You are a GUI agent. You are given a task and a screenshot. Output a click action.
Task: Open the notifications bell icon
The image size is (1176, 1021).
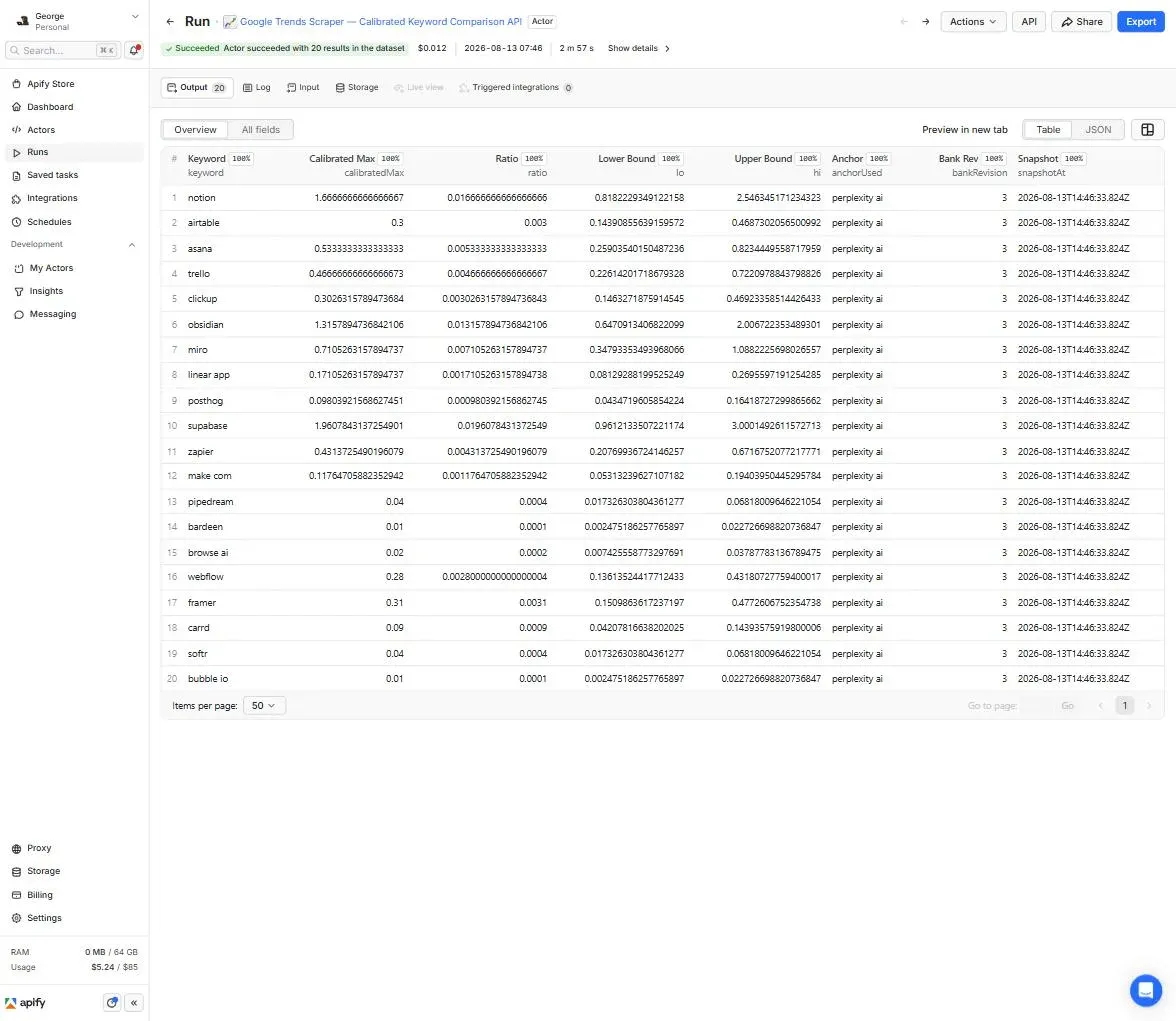point(134,50)
